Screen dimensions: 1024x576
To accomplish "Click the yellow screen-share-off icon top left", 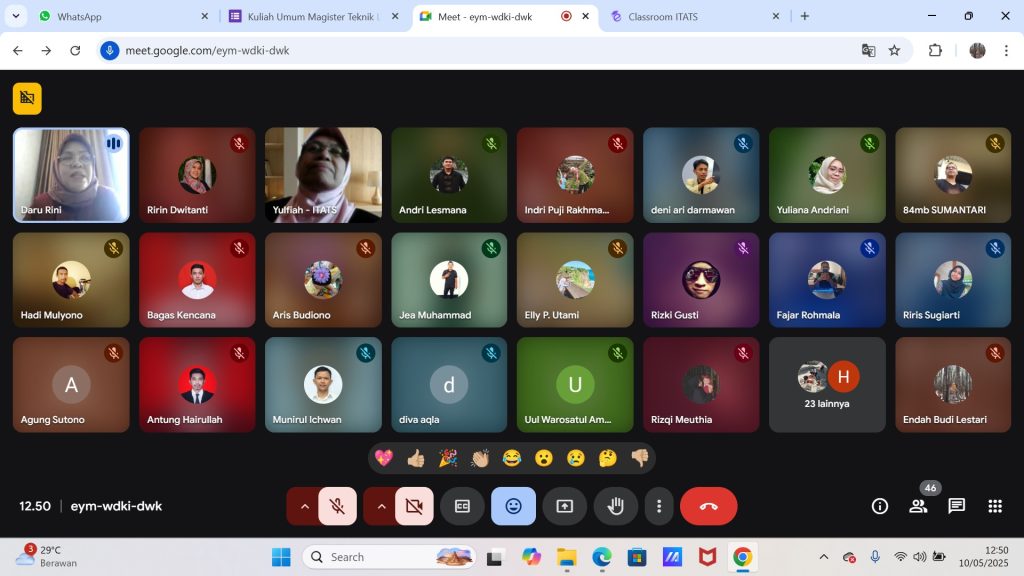I will point(27,99).
